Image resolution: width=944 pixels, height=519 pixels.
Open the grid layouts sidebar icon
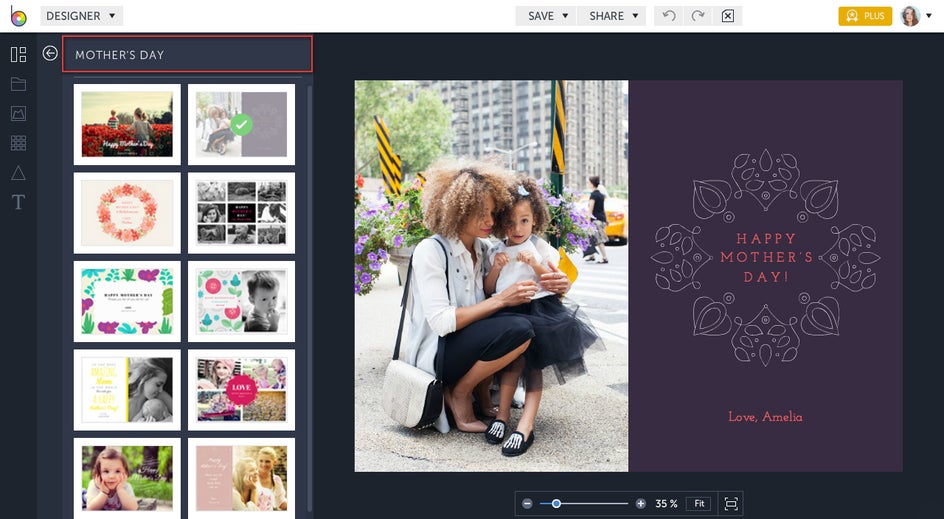pyautogui.click(x=19, y=143)
